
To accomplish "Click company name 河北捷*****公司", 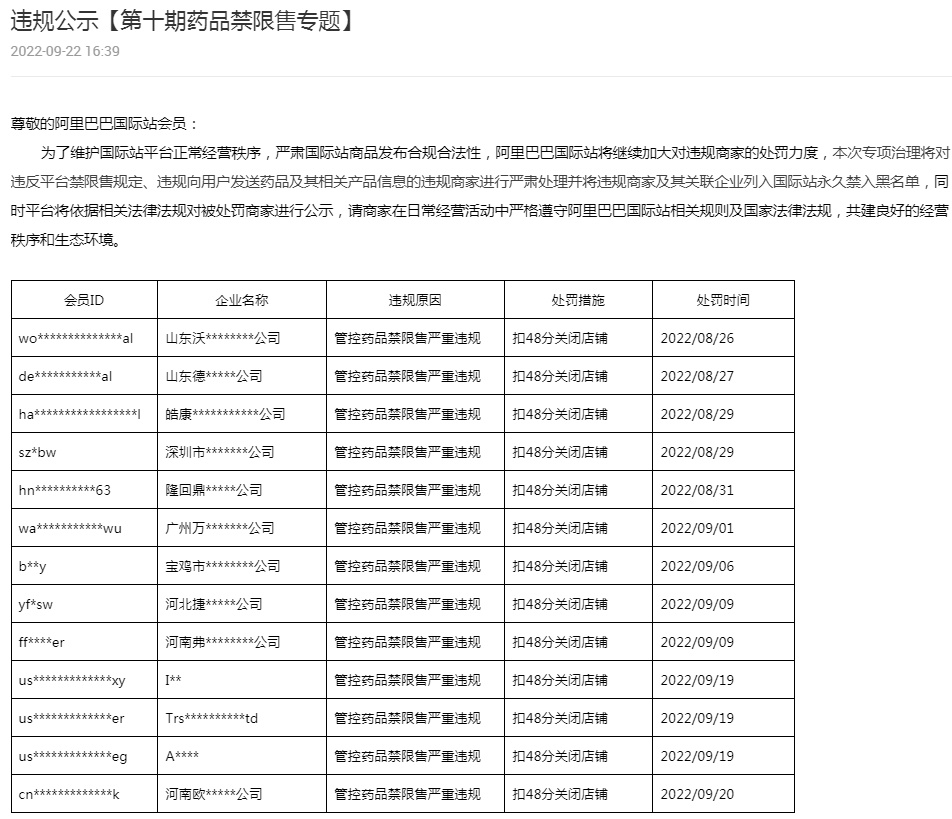I will [x=214, y=604].
